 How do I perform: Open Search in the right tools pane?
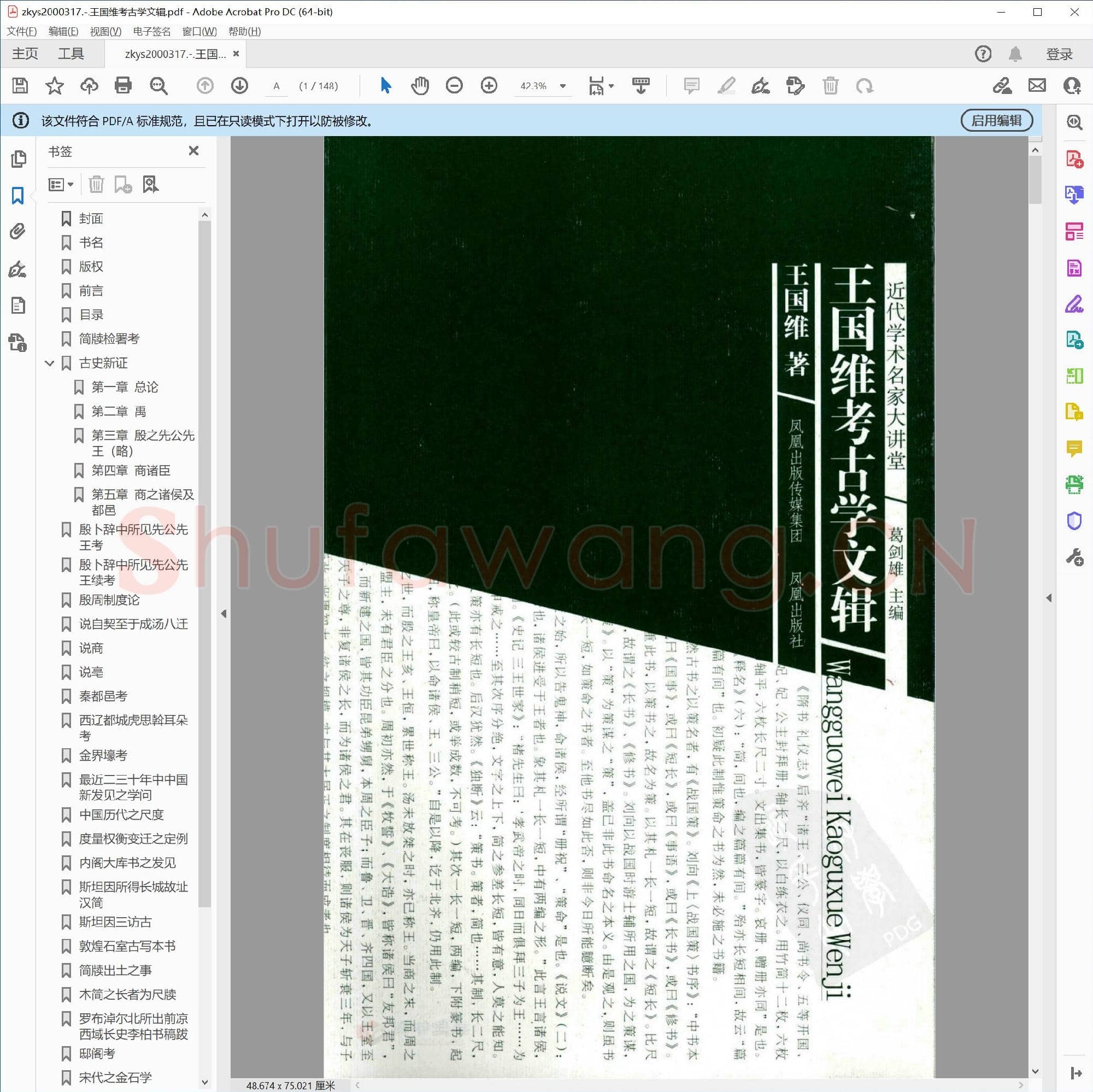1073,122
